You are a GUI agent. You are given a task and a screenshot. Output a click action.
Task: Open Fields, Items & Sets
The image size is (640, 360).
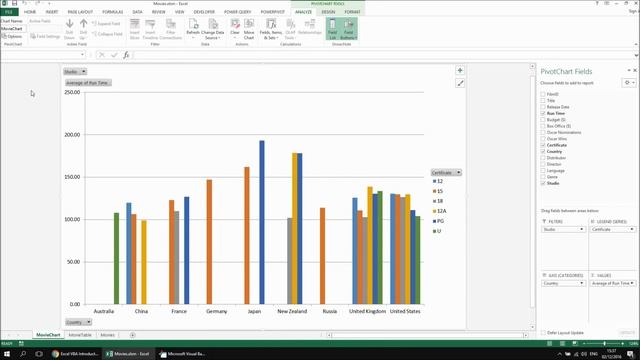coord(271,29)
